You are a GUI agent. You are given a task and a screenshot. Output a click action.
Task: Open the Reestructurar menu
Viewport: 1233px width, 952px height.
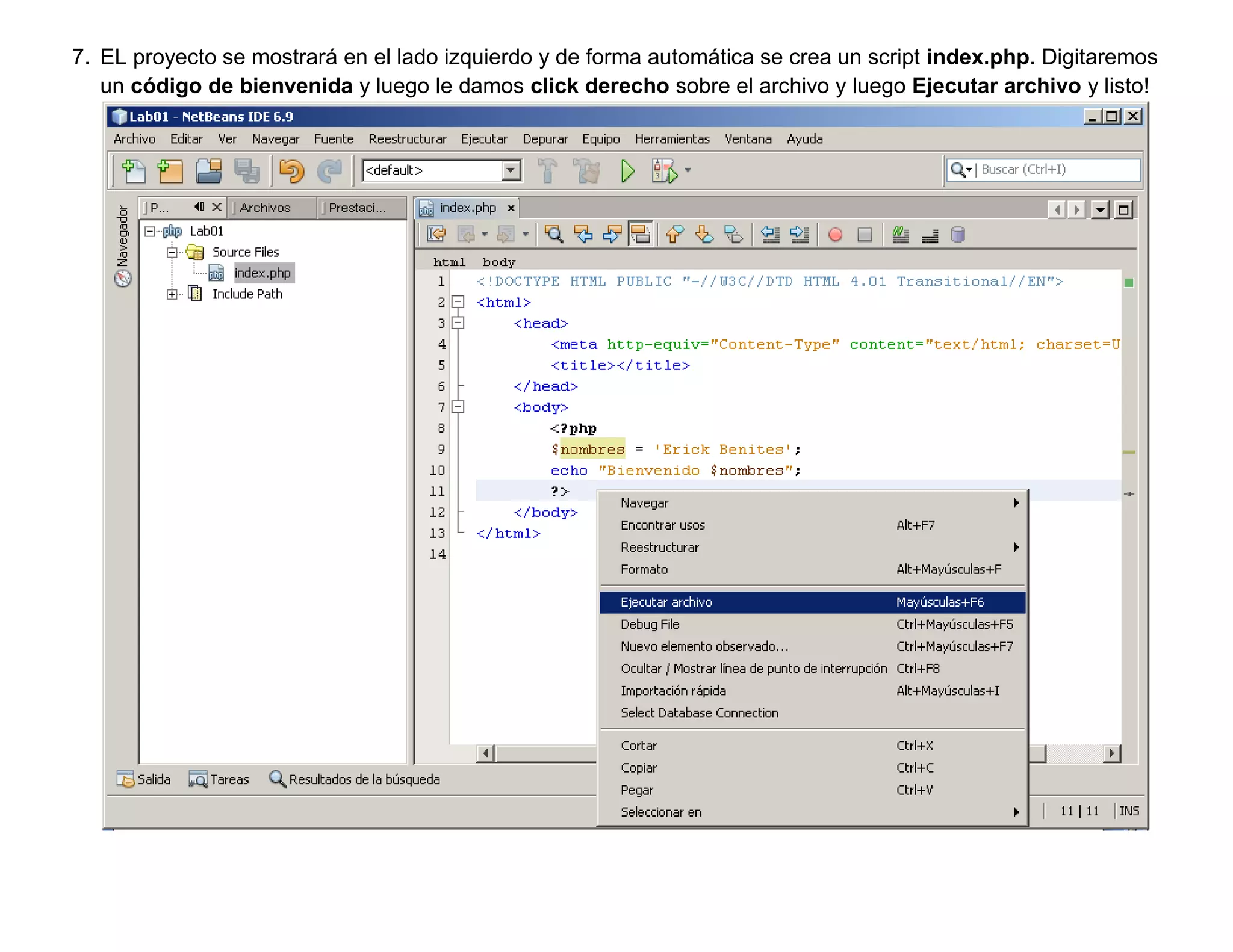(x=408, y=139)
